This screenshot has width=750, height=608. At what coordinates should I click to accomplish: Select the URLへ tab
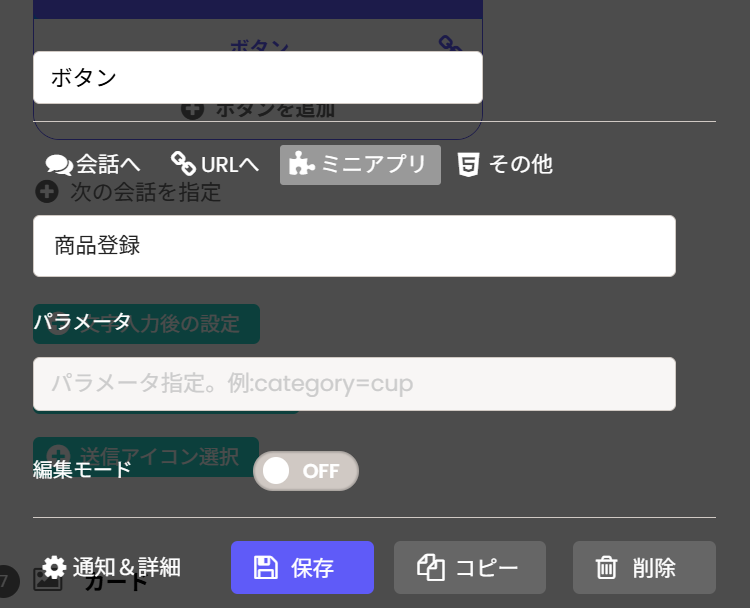tap(215, 164)
